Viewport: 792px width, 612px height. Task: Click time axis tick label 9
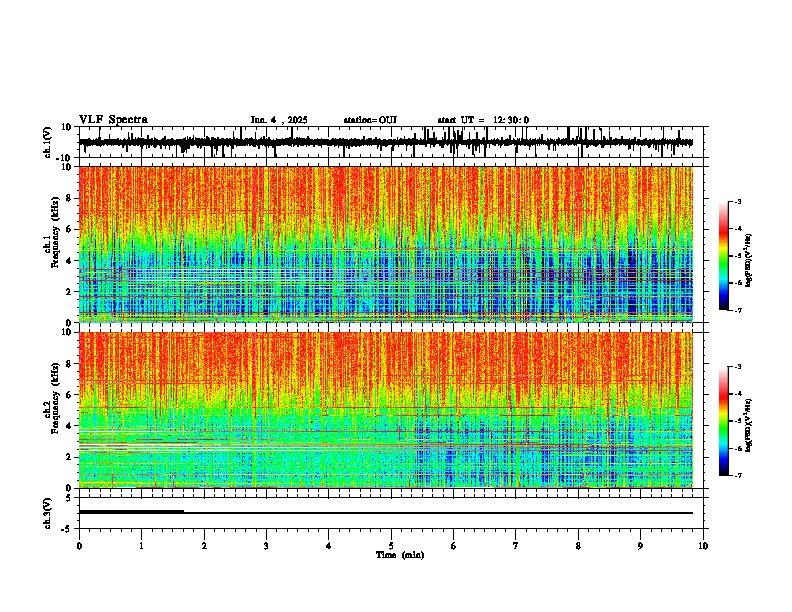point(640,546)
